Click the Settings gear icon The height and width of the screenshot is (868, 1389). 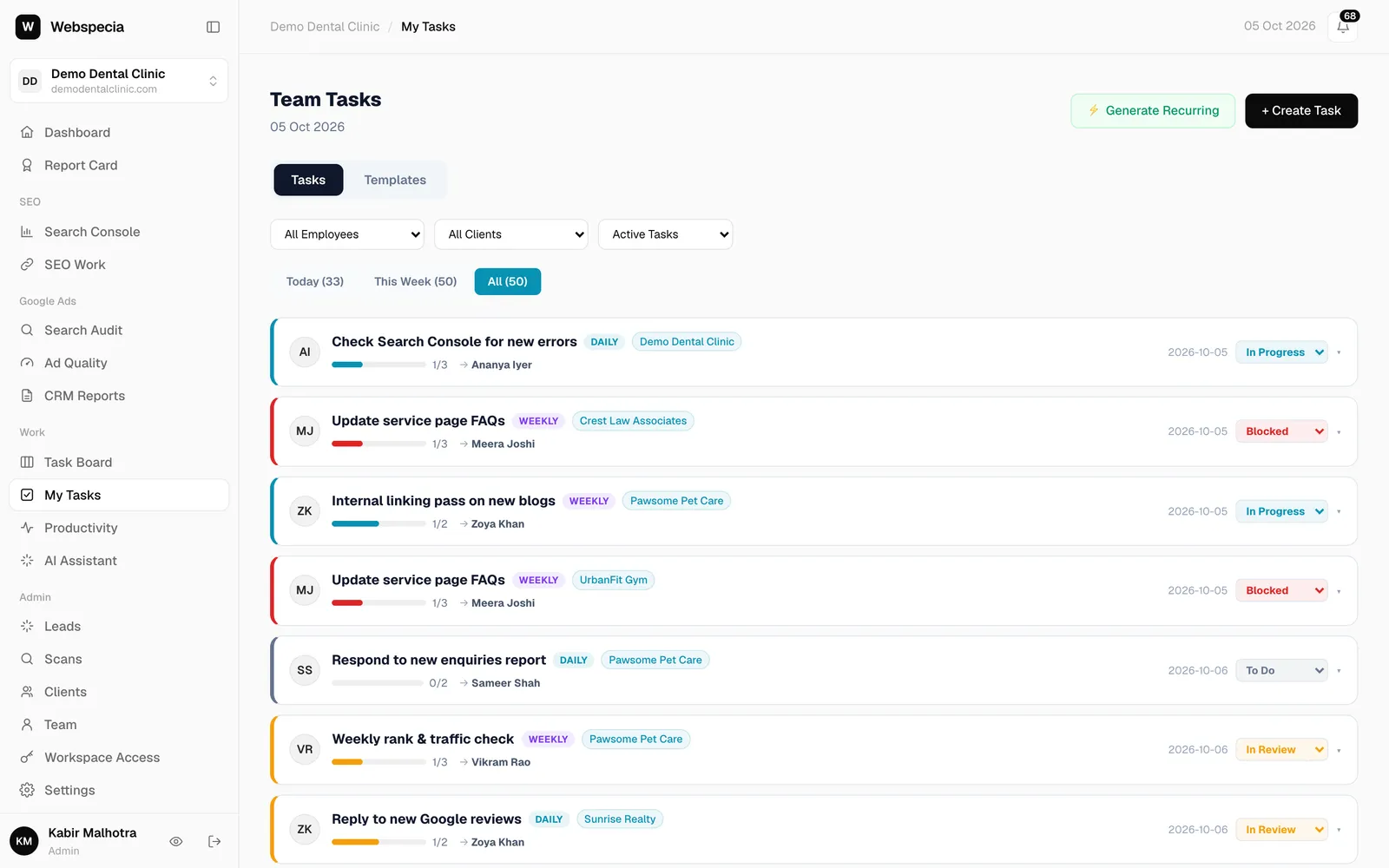[x=27, y=791]
